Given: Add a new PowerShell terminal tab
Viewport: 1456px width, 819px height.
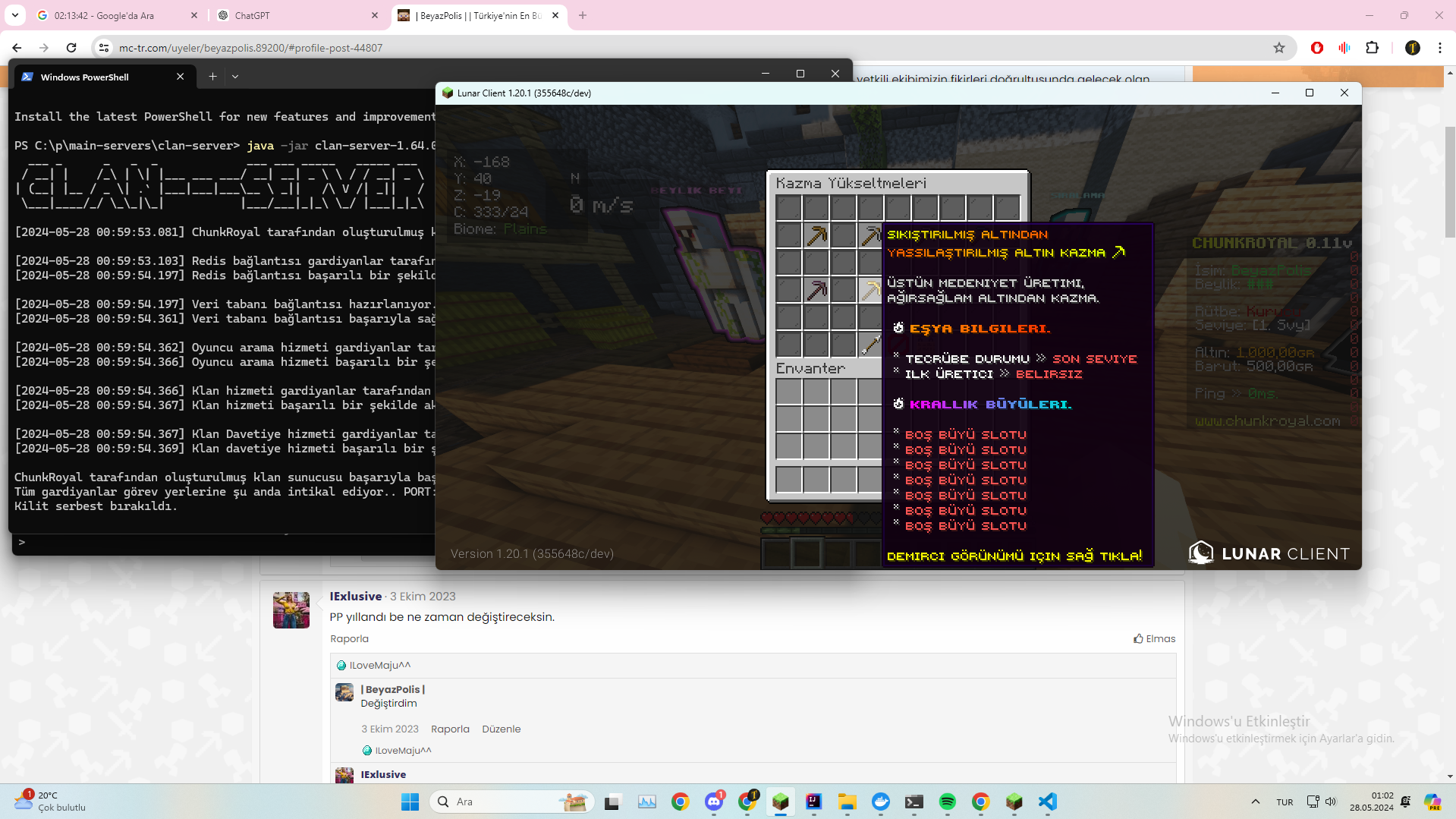Looking at the screenshot, I should pos(213,77).
